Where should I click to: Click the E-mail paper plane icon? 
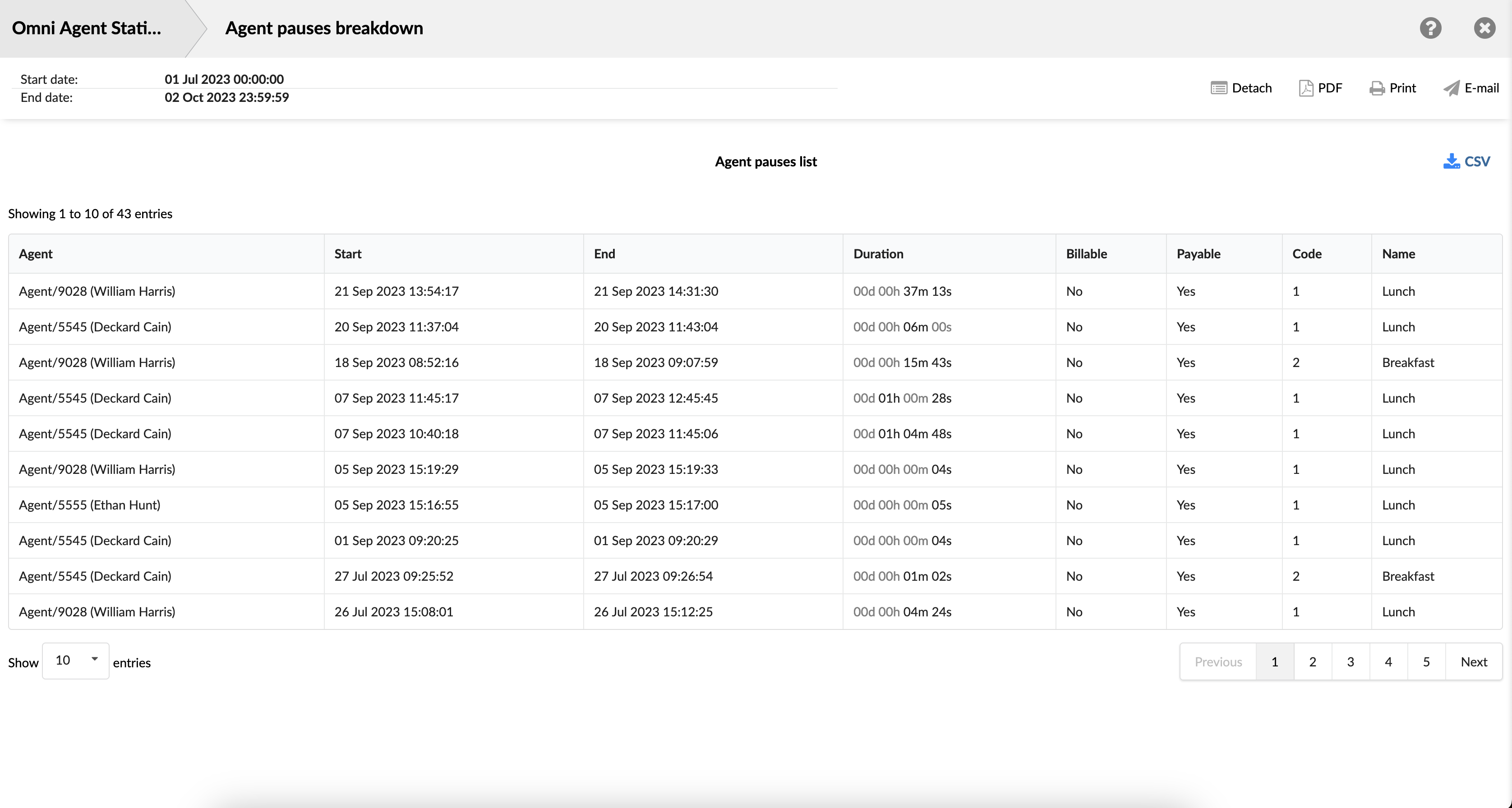1451,88
